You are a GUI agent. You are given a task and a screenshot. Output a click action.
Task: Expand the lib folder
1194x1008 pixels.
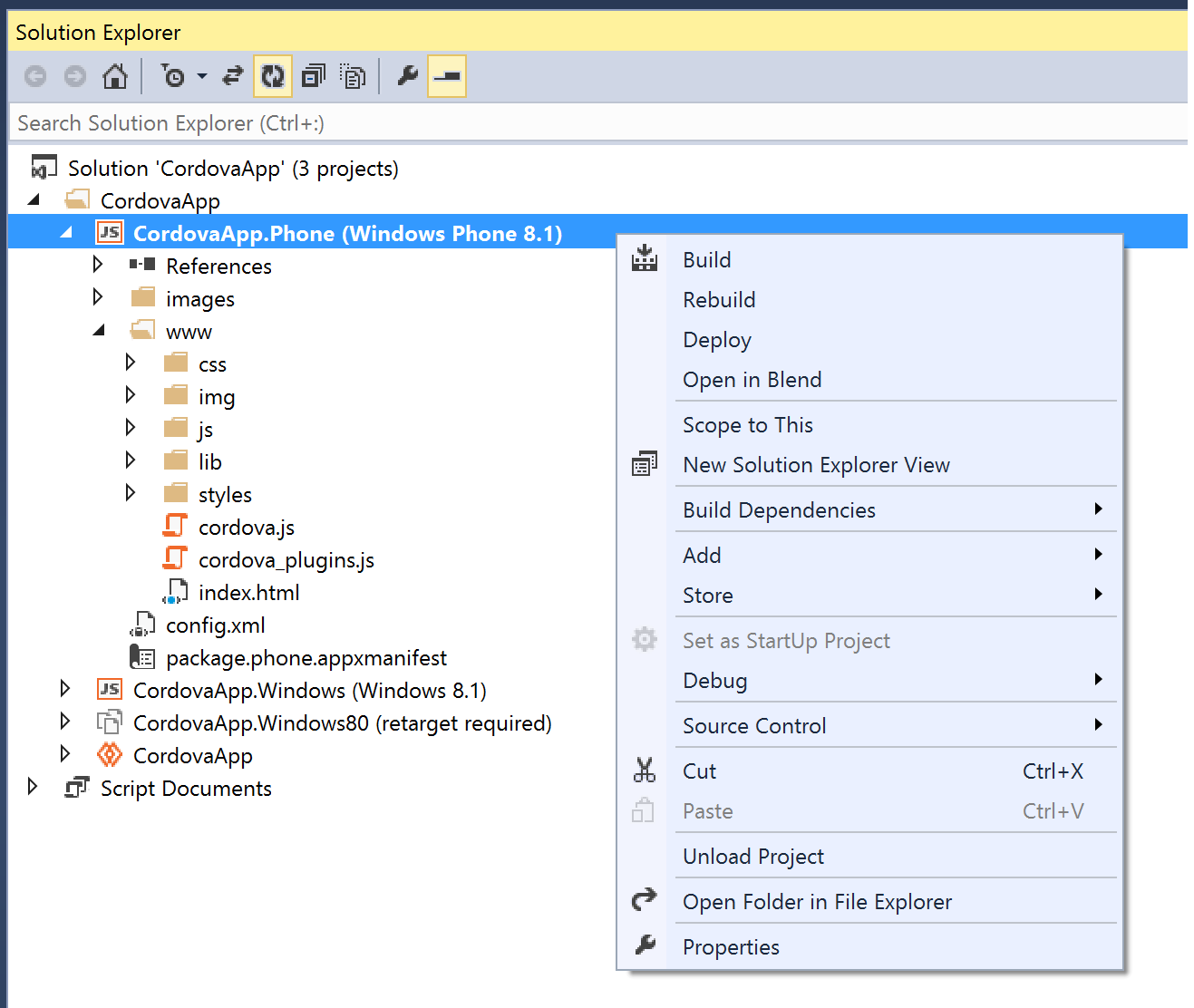(x=131, y=460)
